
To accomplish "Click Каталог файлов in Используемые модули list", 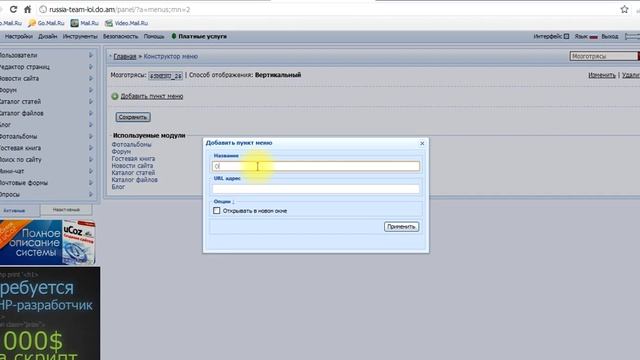I will [x=134, y=180].
